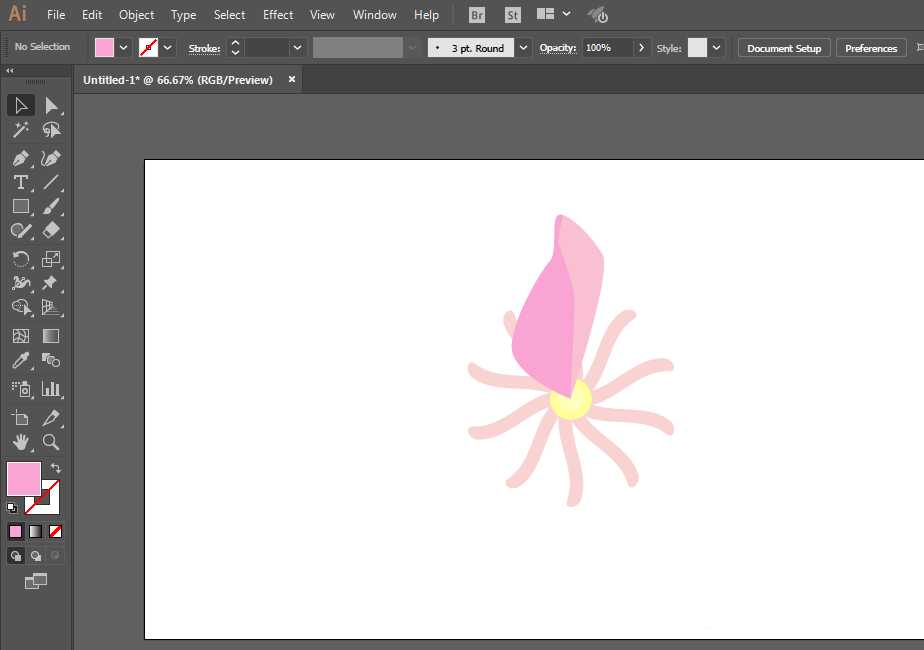This screenshot has height=650, width=924.
Task: Click the large pink fill swatch
Action: tap(23, 478)
